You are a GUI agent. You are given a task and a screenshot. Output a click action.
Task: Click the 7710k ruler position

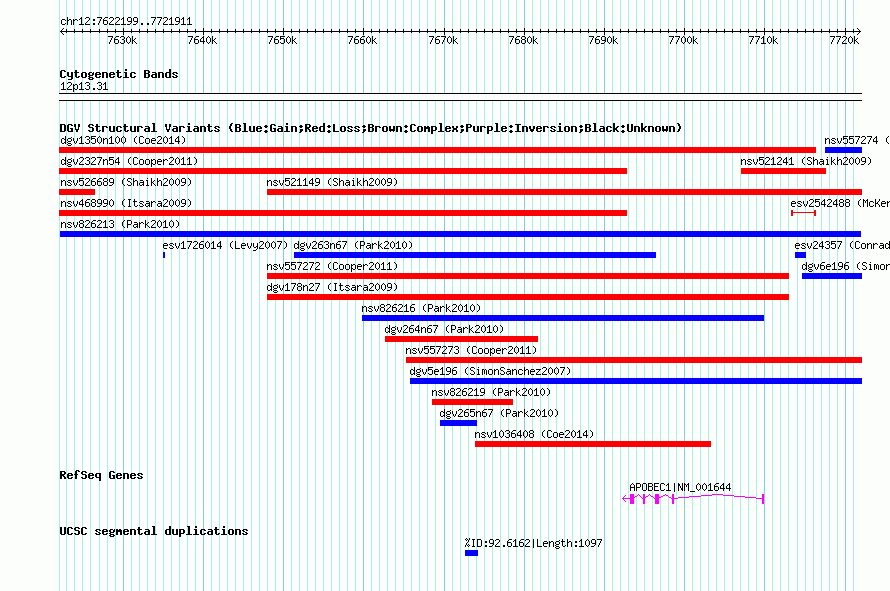click(x=763, y=40)
